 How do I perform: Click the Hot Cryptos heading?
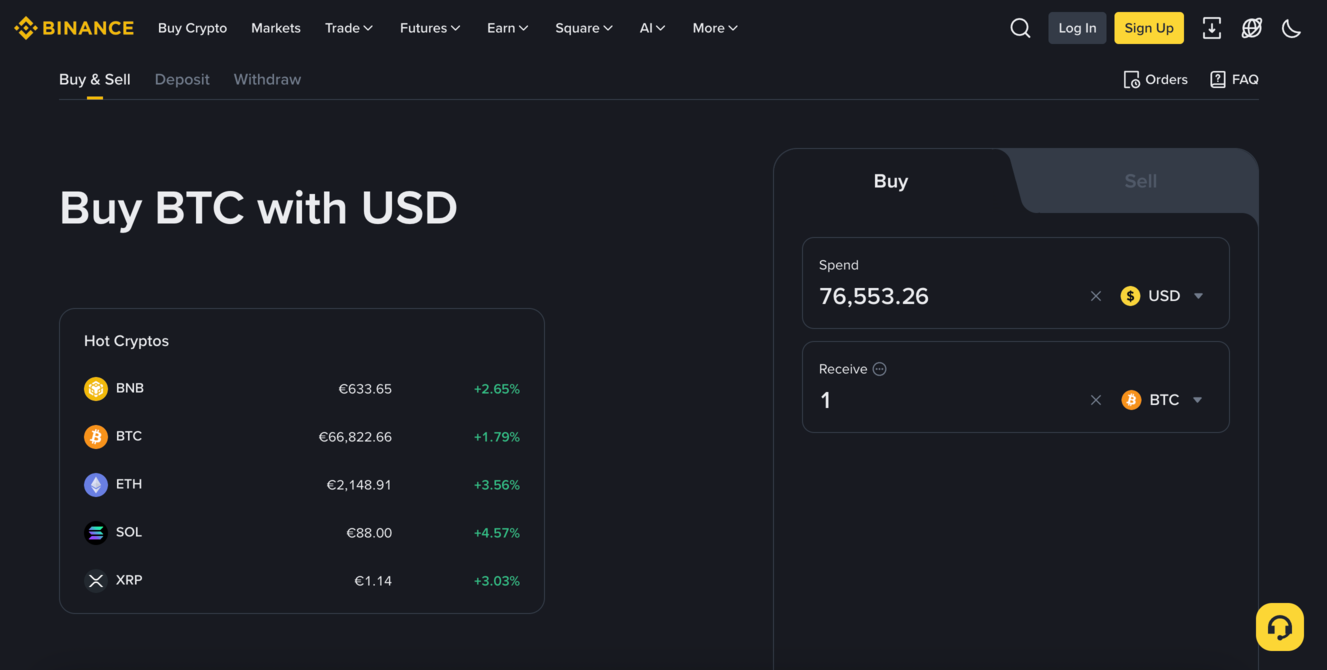pyautogui.click(x=126, y=341)
